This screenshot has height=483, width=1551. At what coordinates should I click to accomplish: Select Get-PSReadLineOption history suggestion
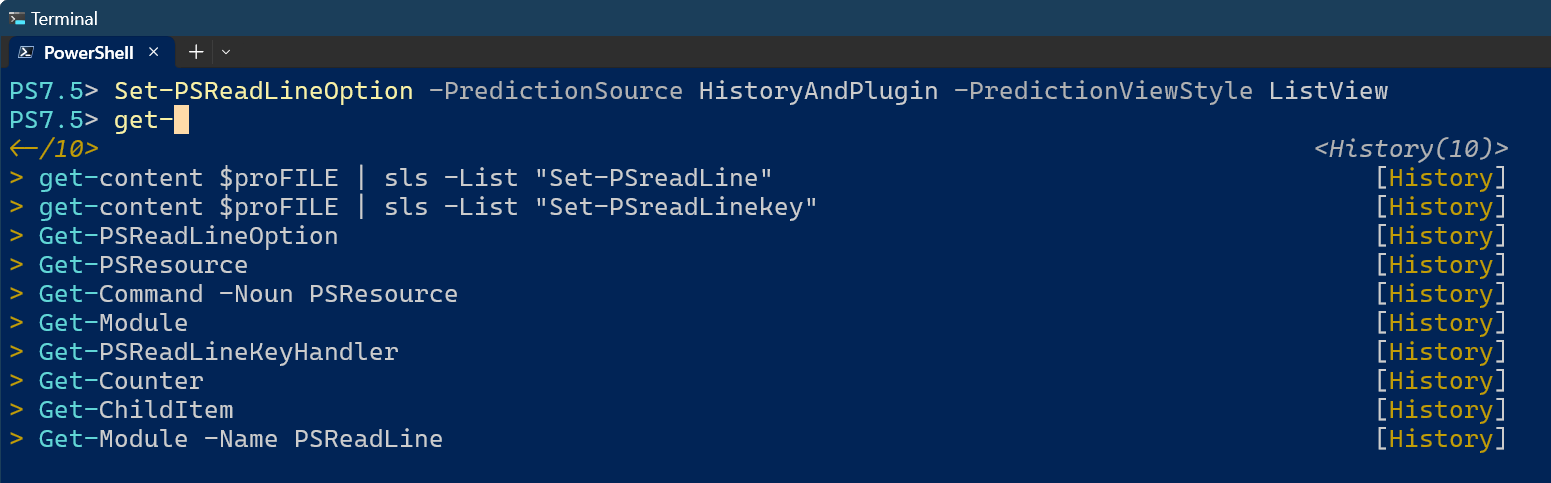click(x=188, y=236)
